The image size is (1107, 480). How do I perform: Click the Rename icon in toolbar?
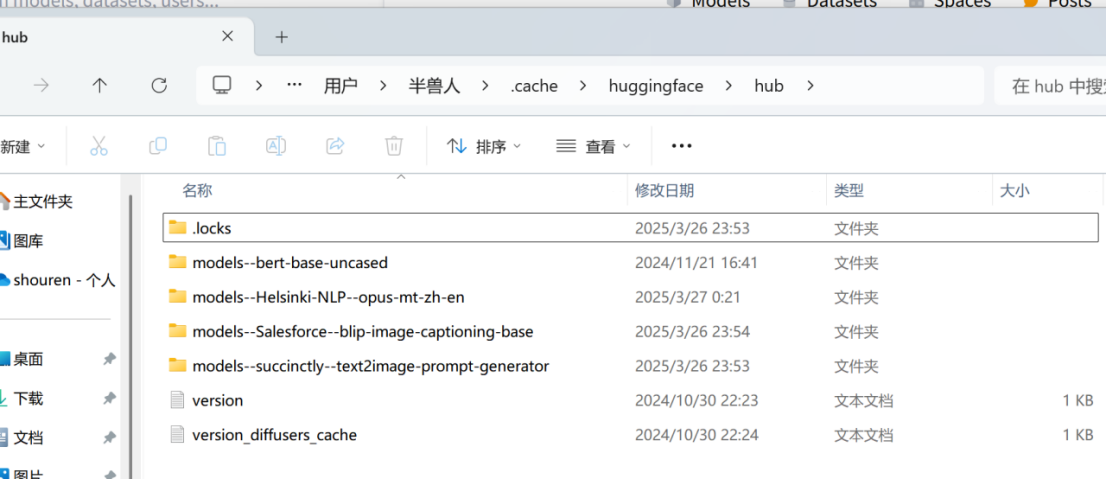point(276,146)
